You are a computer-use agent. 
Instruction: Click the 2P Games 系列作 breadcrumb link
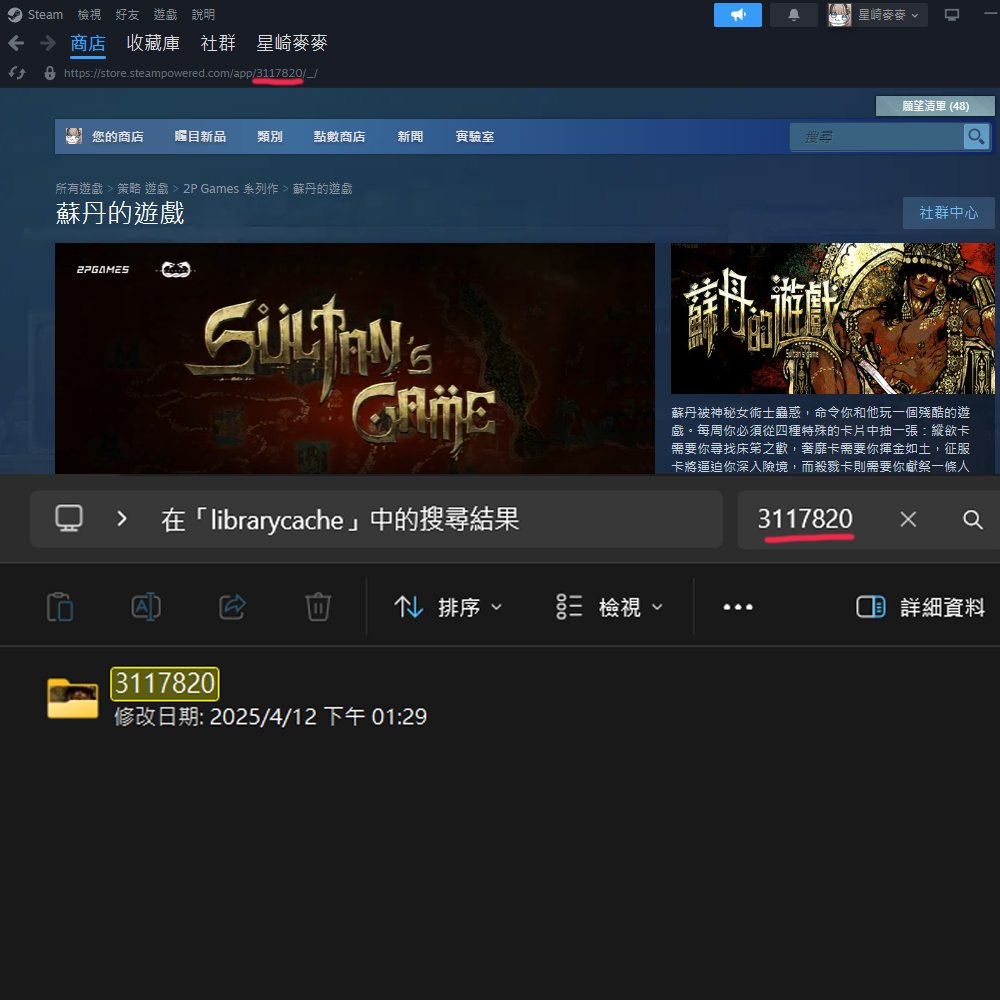[231, 189]
